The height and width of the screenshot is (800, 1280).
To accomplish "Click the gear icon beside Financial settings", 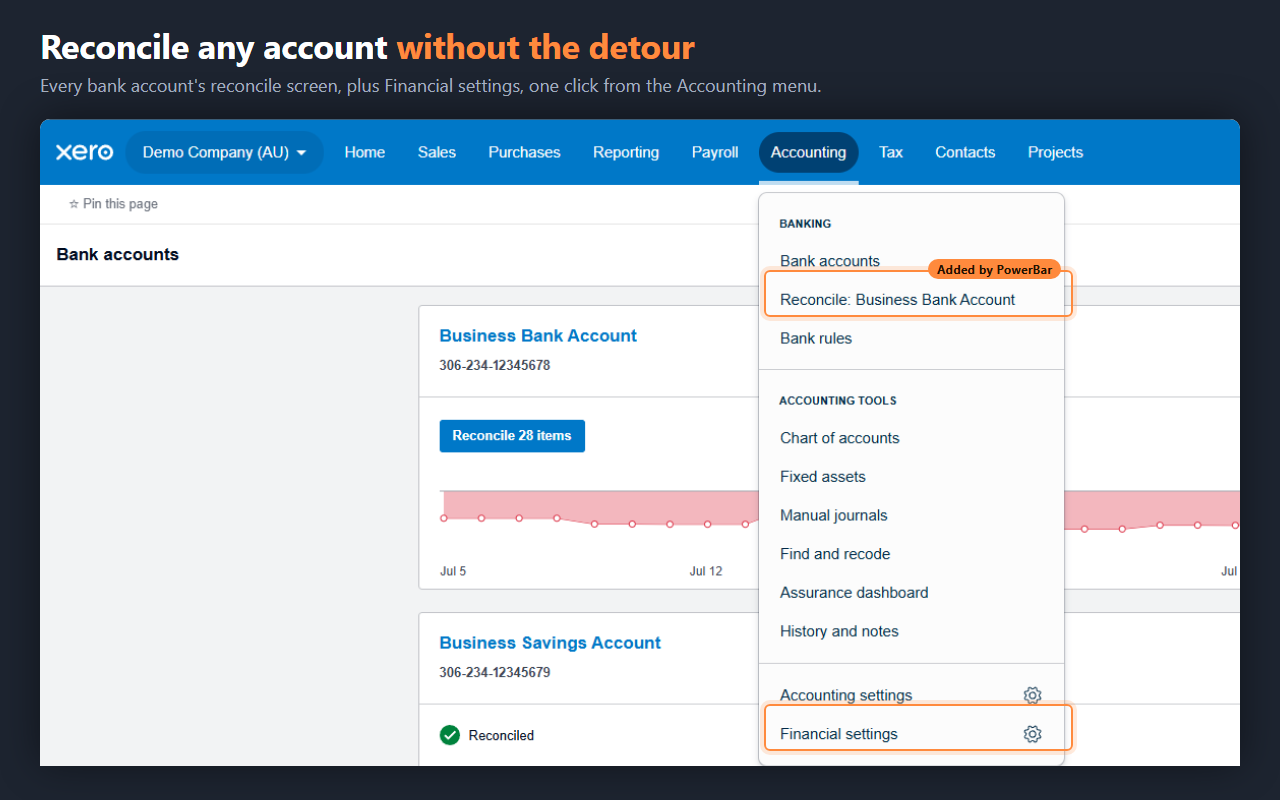I will (1033, 734).
